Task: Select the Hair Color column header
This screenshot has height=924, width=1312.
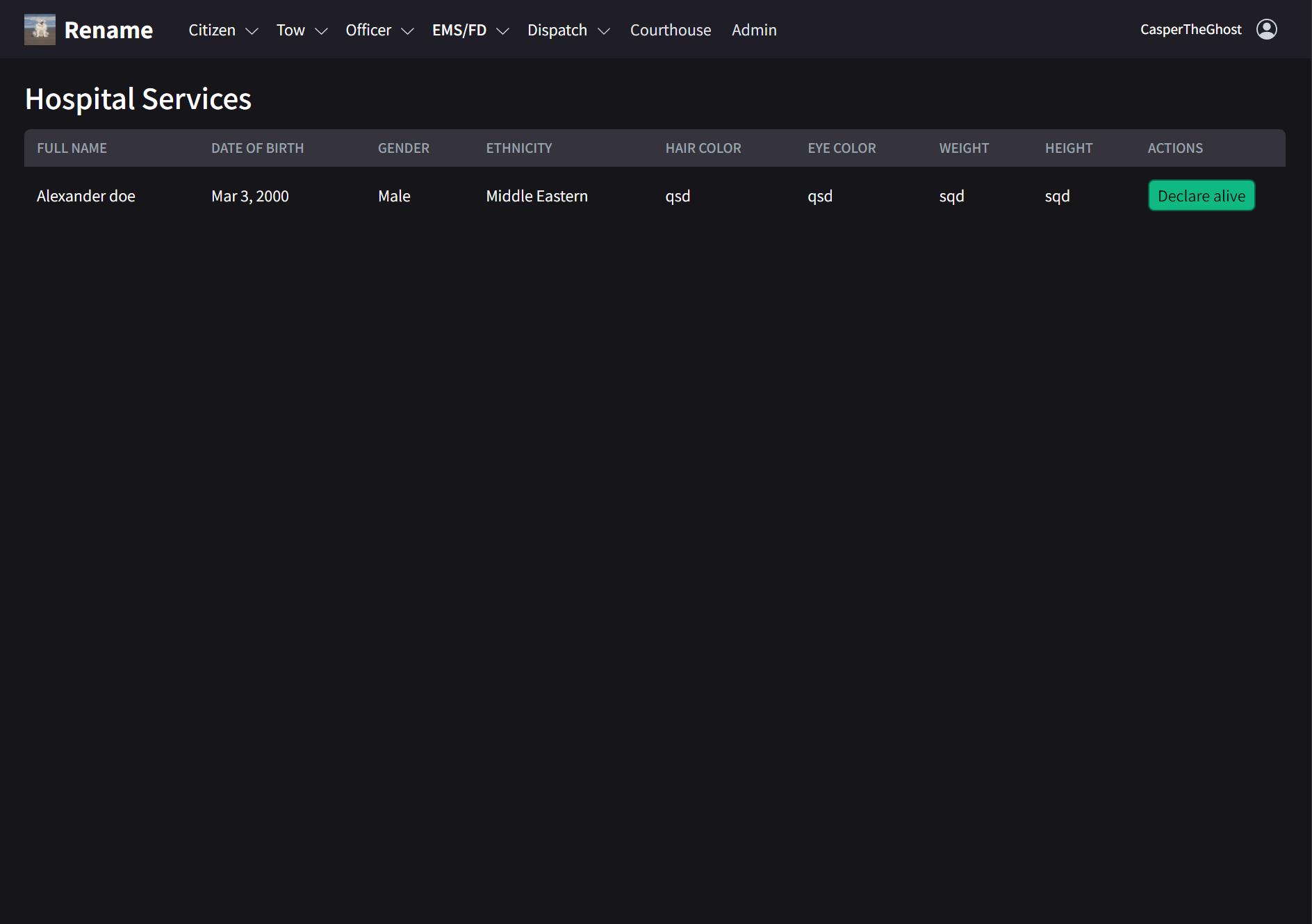Action: 703,148
